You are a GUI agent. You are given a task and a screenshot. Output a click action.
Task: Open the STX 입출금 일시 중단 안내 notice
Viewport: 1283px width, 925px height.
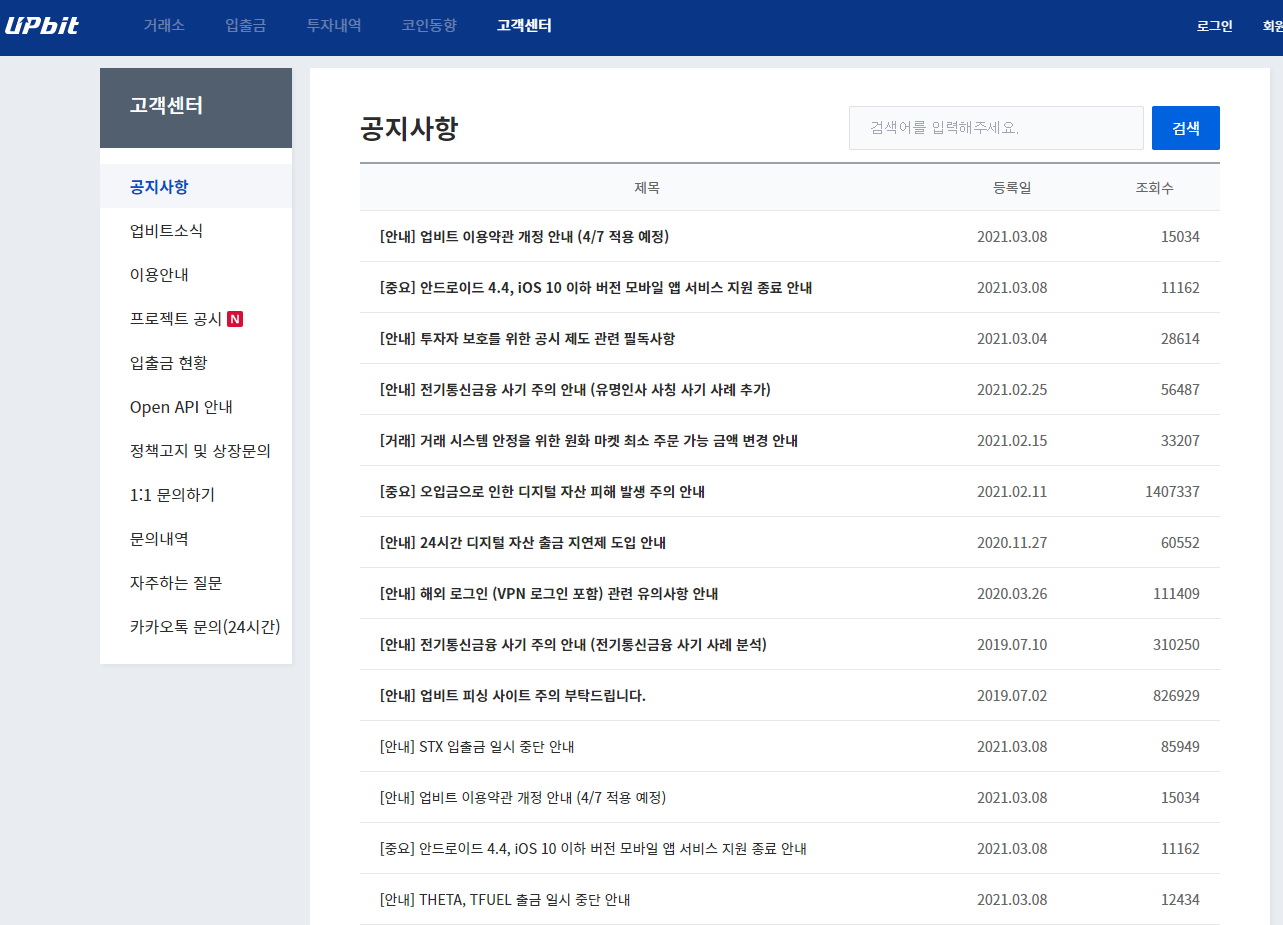click(477, 747)
